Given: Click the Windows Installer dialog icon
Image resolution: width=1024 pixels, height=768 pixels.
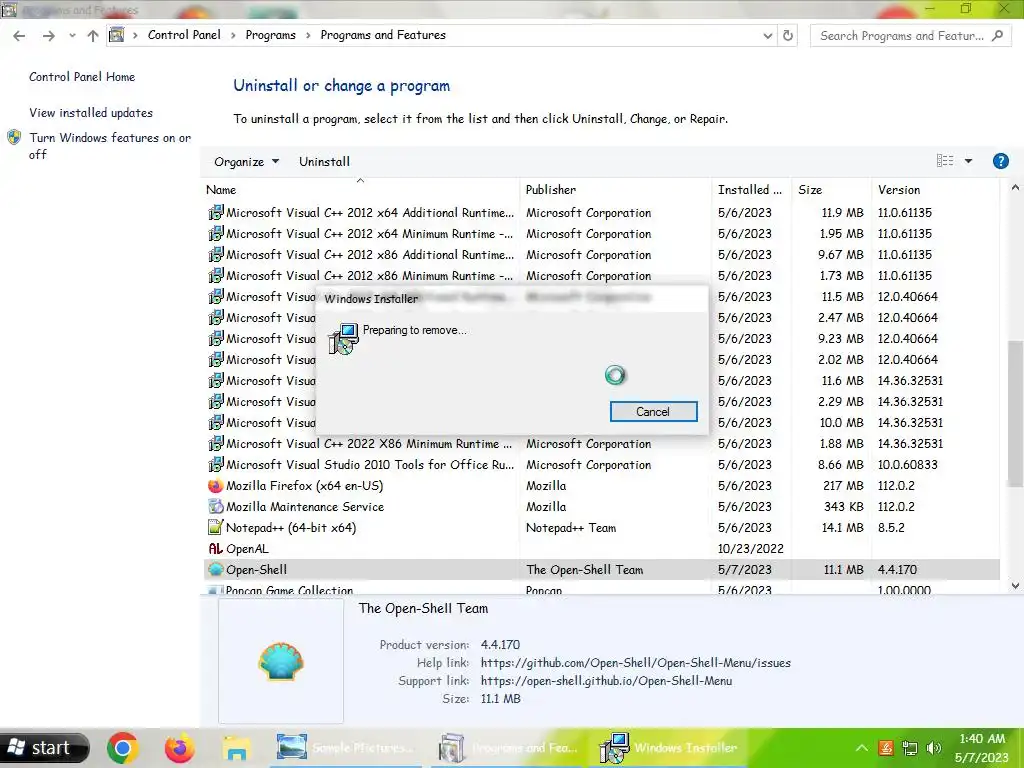Looking at the screenshot, I should point(344,338).
